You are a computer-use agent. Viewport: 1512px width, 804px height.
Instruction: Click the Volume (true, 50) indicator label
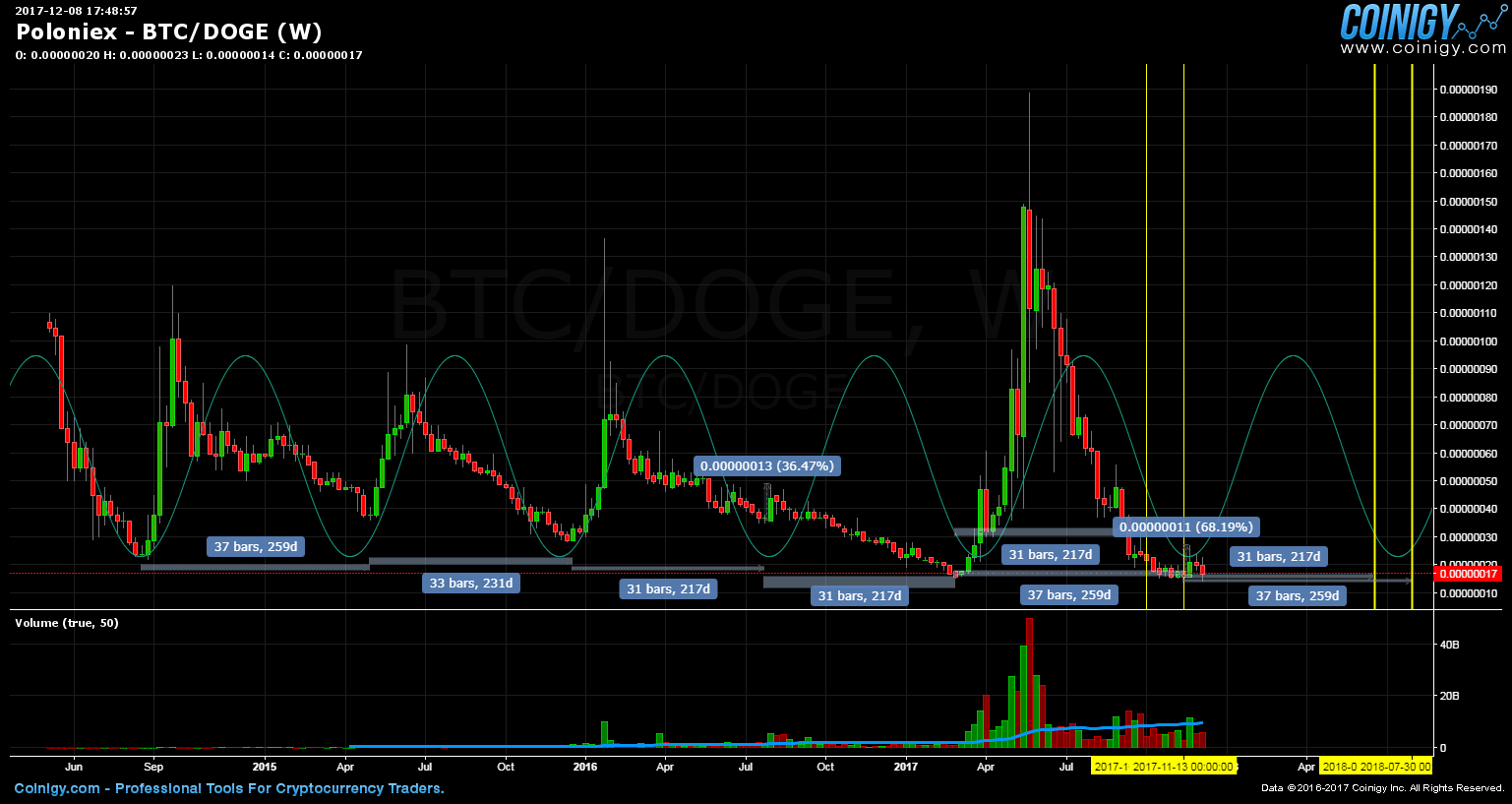[x=67, y=623]
